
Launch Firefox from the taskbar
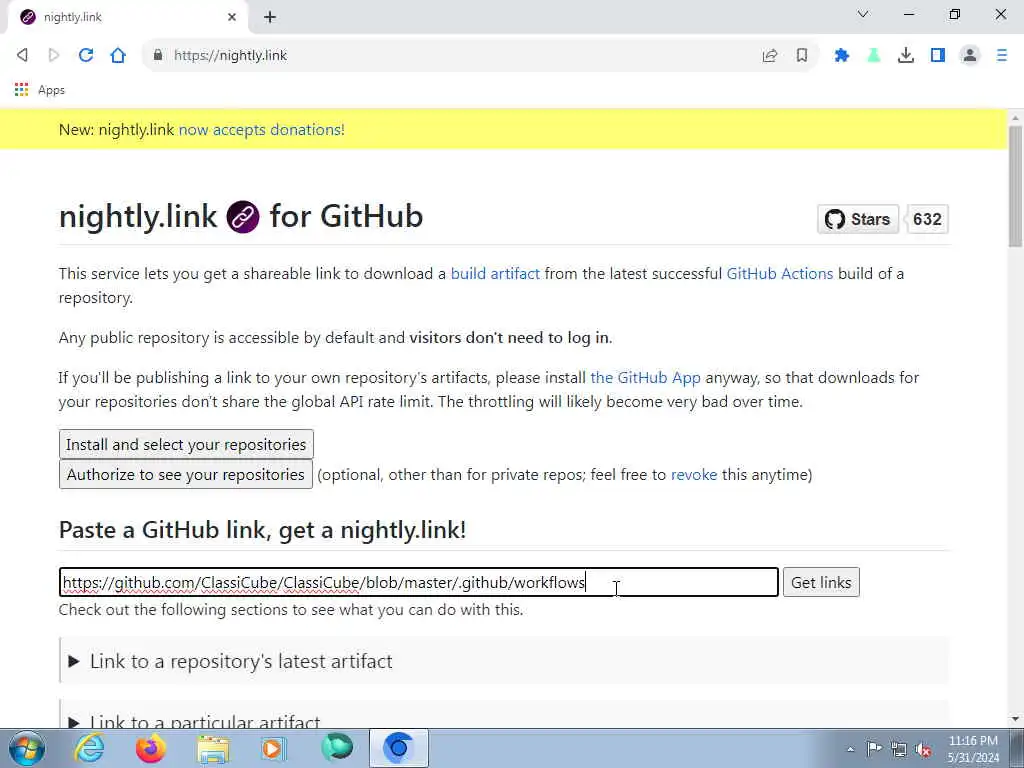point(150,748)
